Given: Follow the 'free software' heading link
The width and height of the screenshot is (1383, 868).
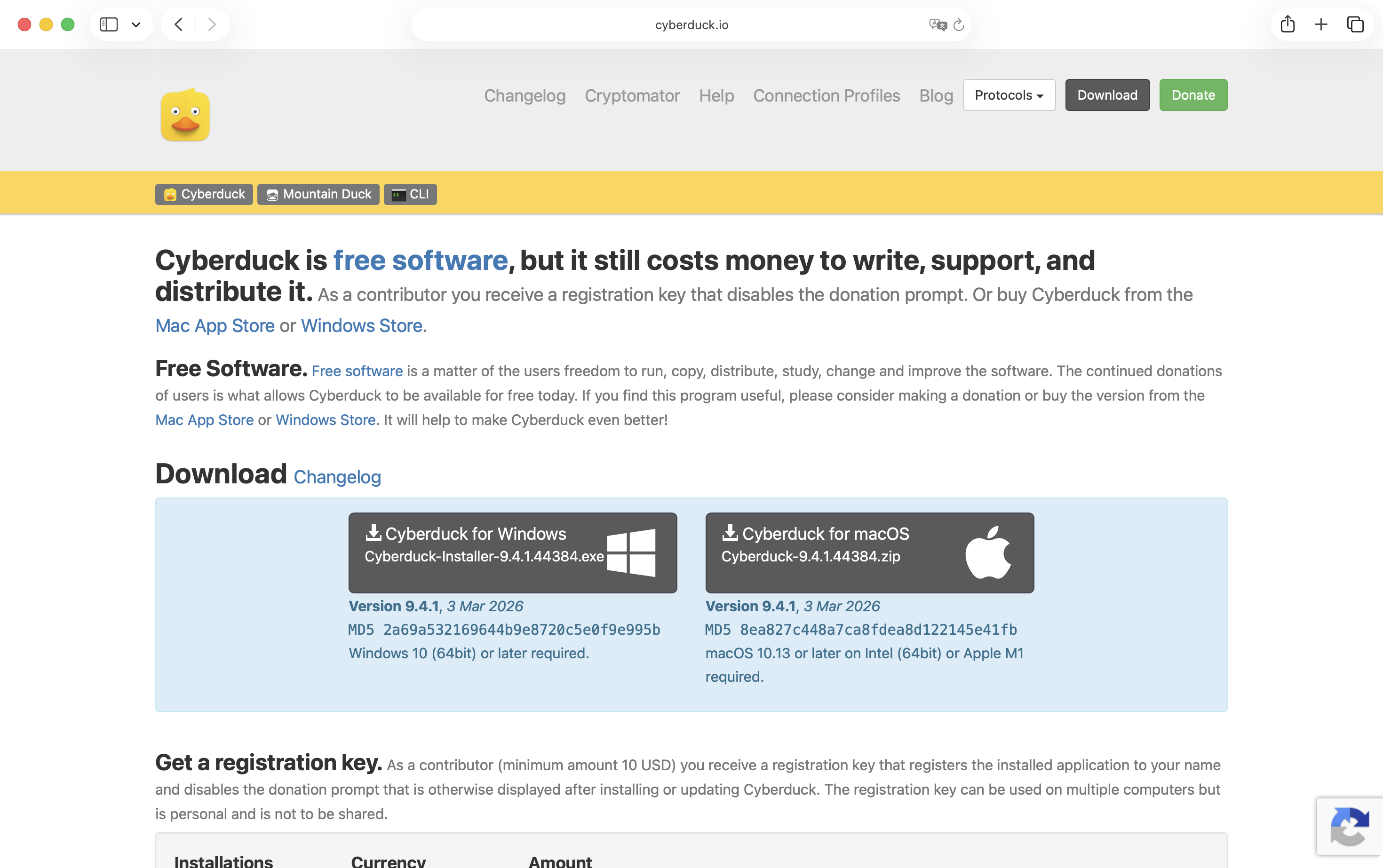Looking at the screenshot, I should [421, 260].
